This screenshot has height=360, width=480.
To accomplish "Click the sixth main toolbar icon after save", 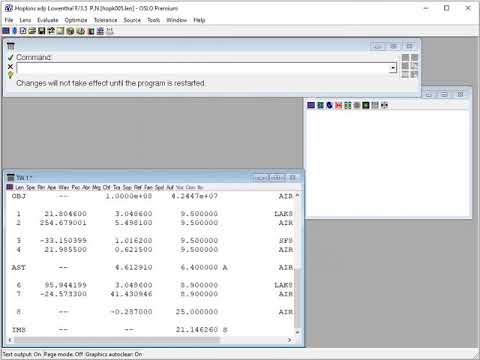I will [x=51, y=31].
